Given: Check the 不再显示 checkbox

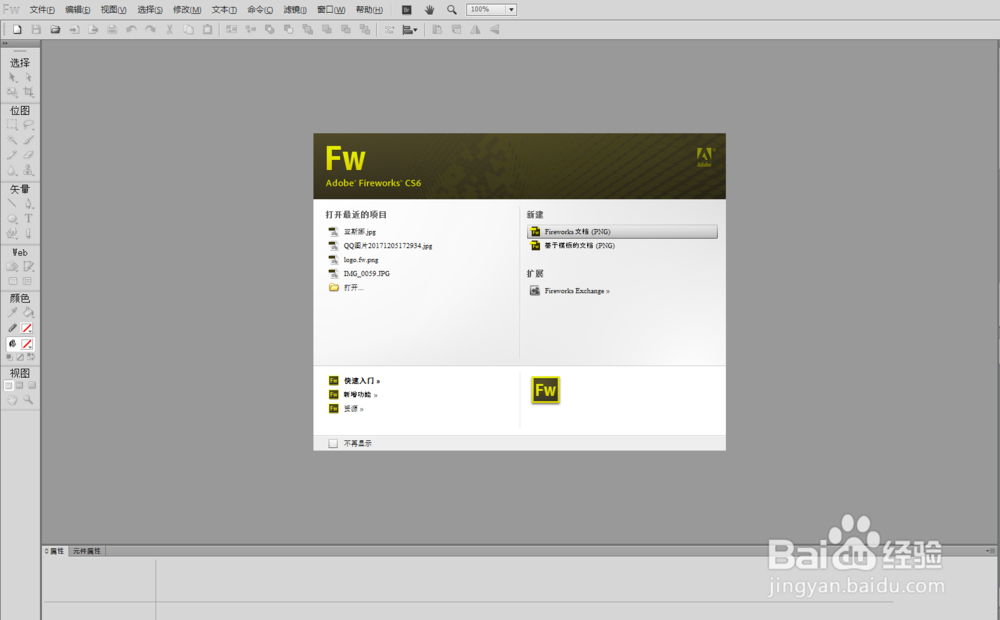Looking at the screenshot, I should [333, 443].
